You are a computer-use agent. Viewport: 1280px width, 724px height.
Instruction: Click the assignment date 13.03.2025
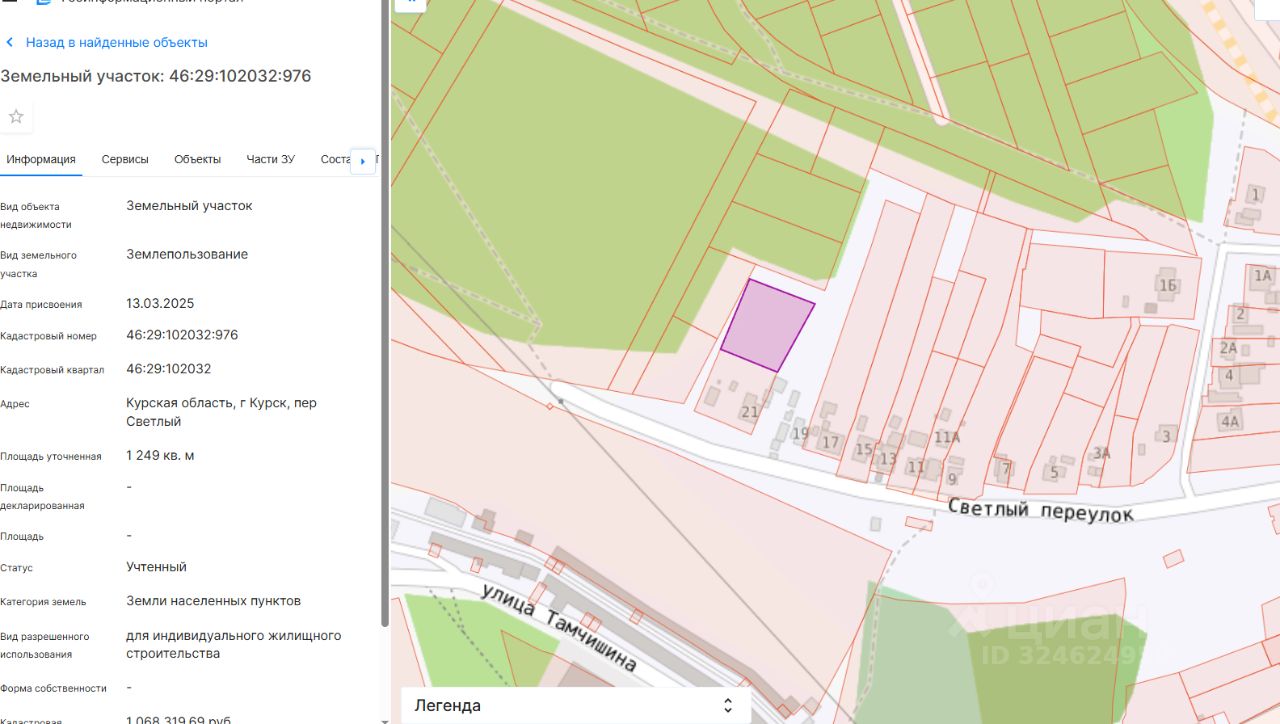160,303
